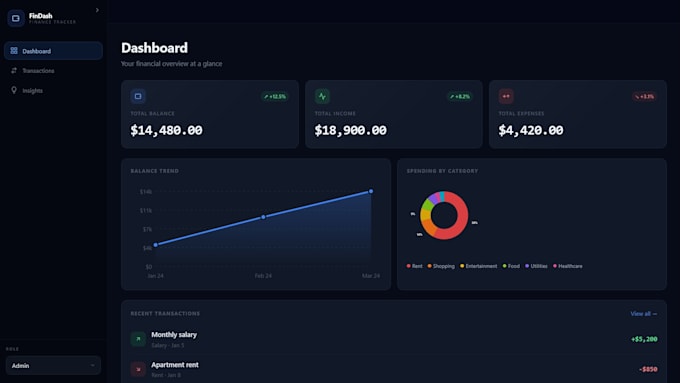This screenshot has width=680, height=383.
Task: Click the +$5,200 salary amount
Action: 644,339
